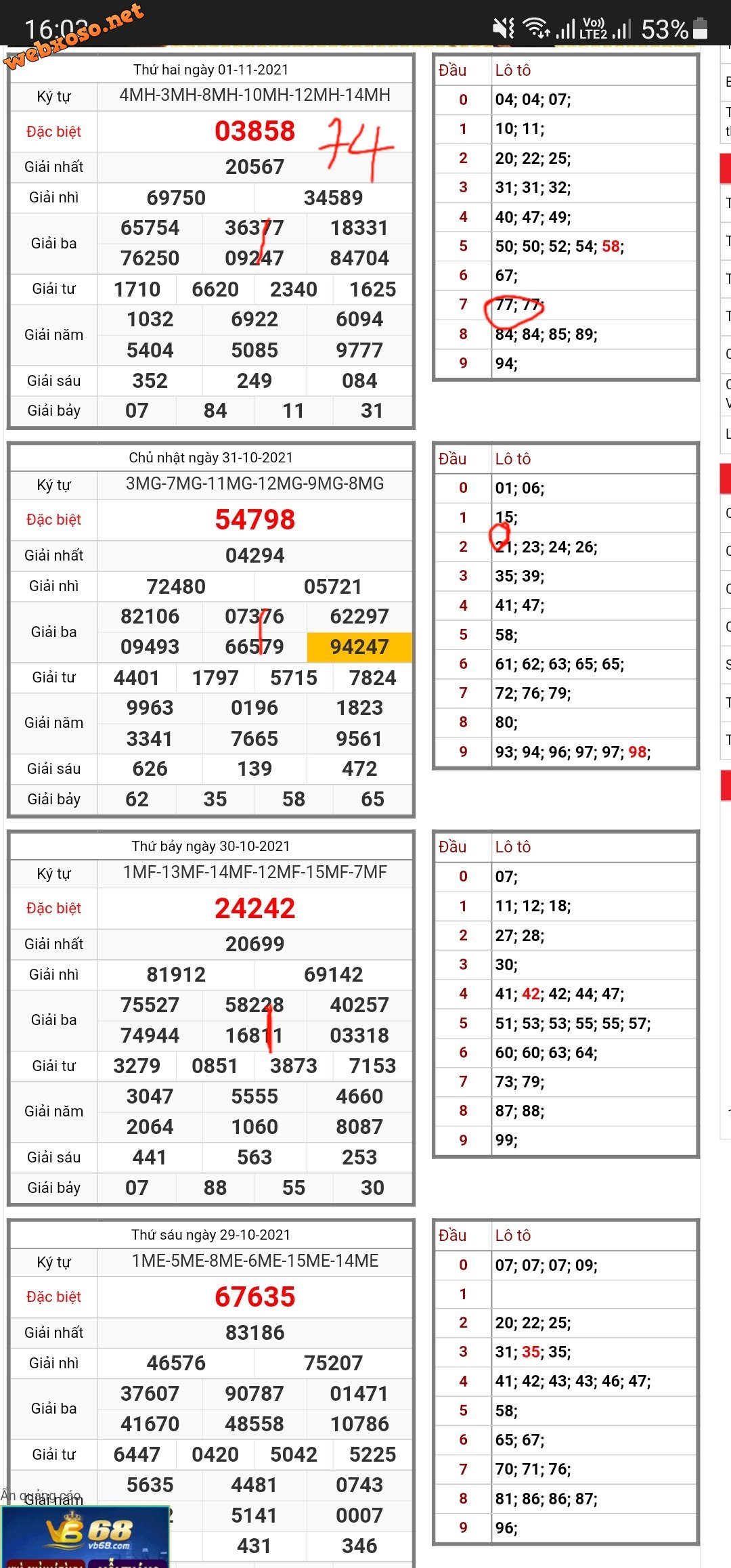This screenshot has height=1568, width=731.
Task: Click sixth prize number 084
Action: pyautogui.click(x=359, y=381)
